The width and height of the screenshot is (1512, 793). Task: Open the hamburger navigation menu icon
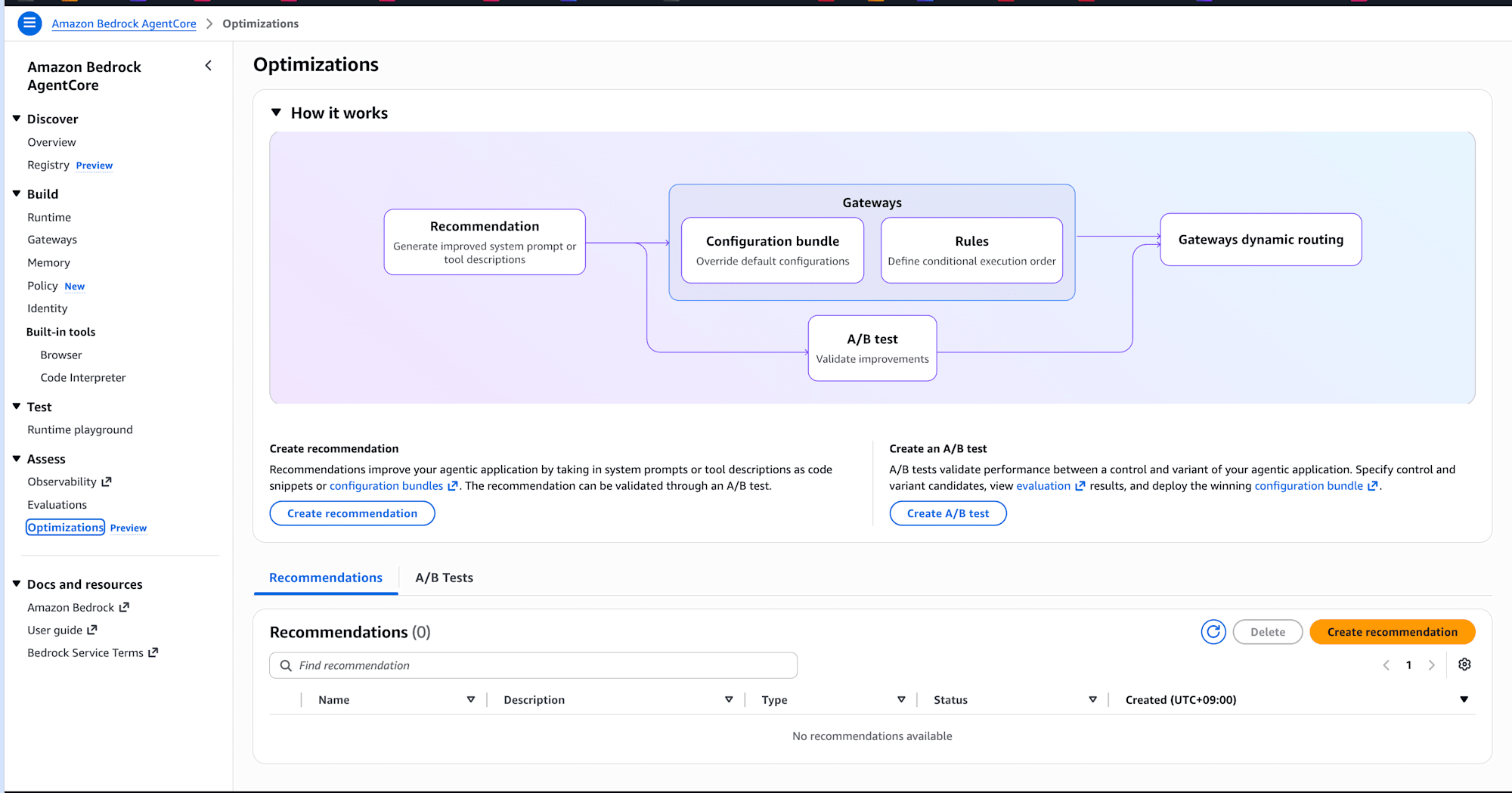[x=29, y=23]
